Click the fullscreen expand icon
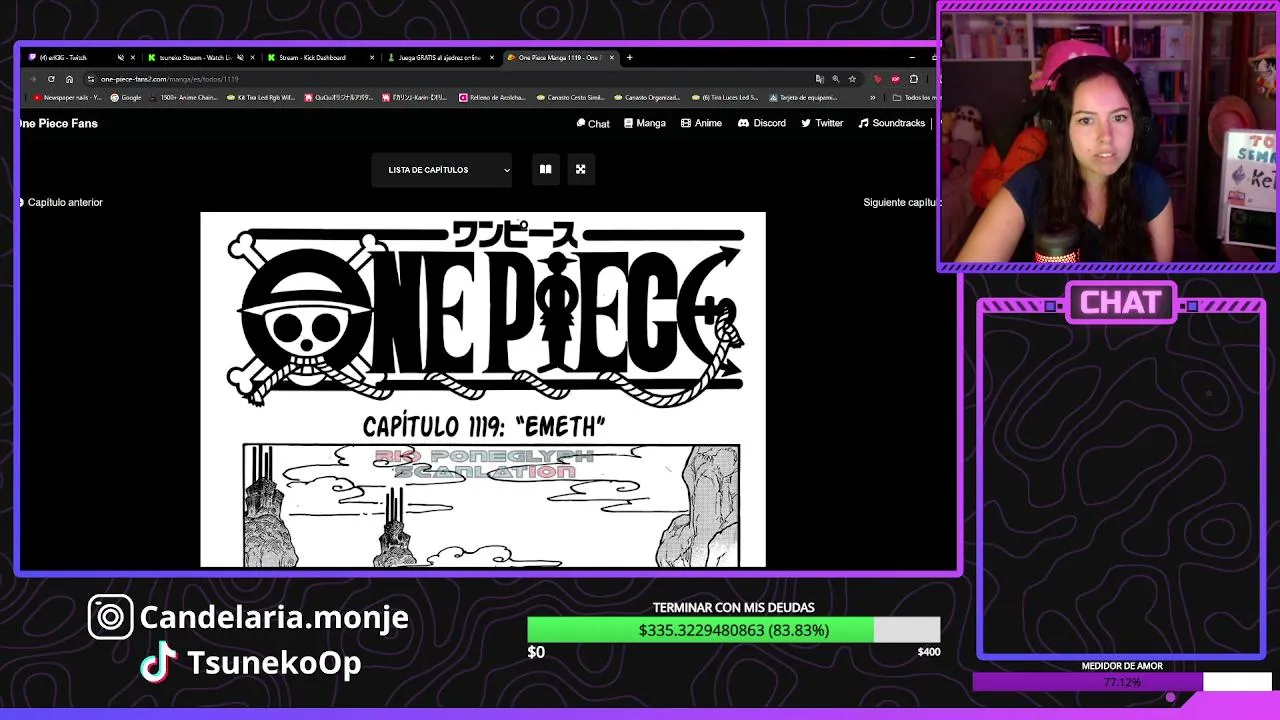The image size is (1280, 720). click(580, 169)
